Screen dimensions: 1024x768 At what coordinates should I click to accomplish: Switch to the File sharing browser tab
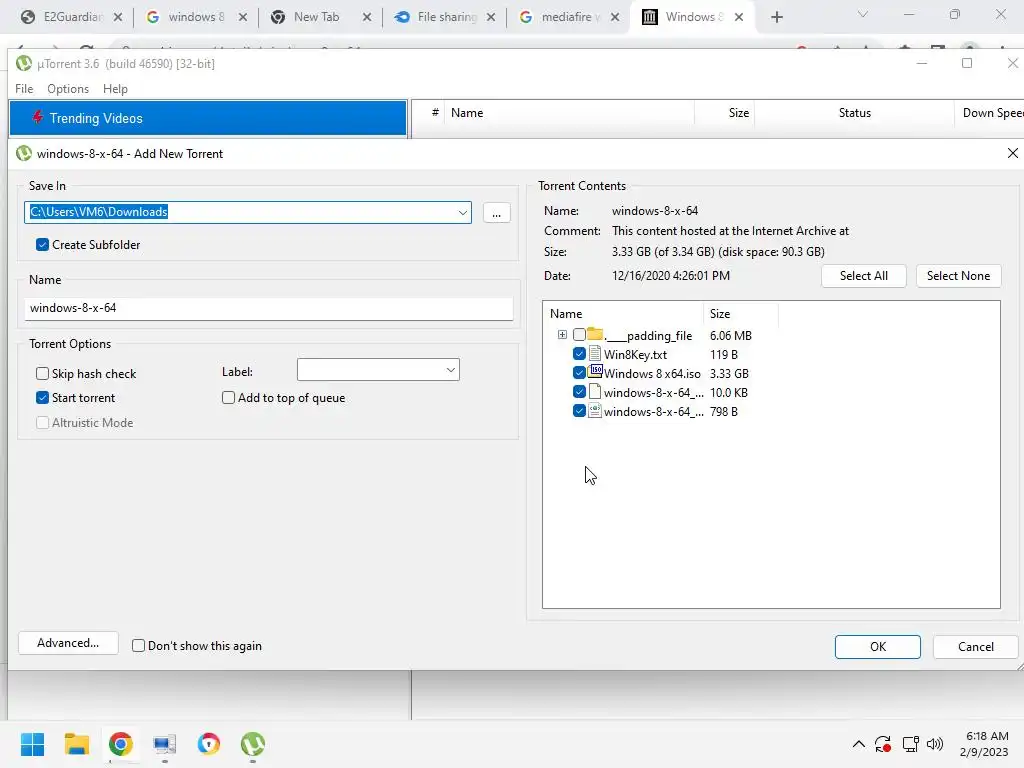tap(447, 17)
